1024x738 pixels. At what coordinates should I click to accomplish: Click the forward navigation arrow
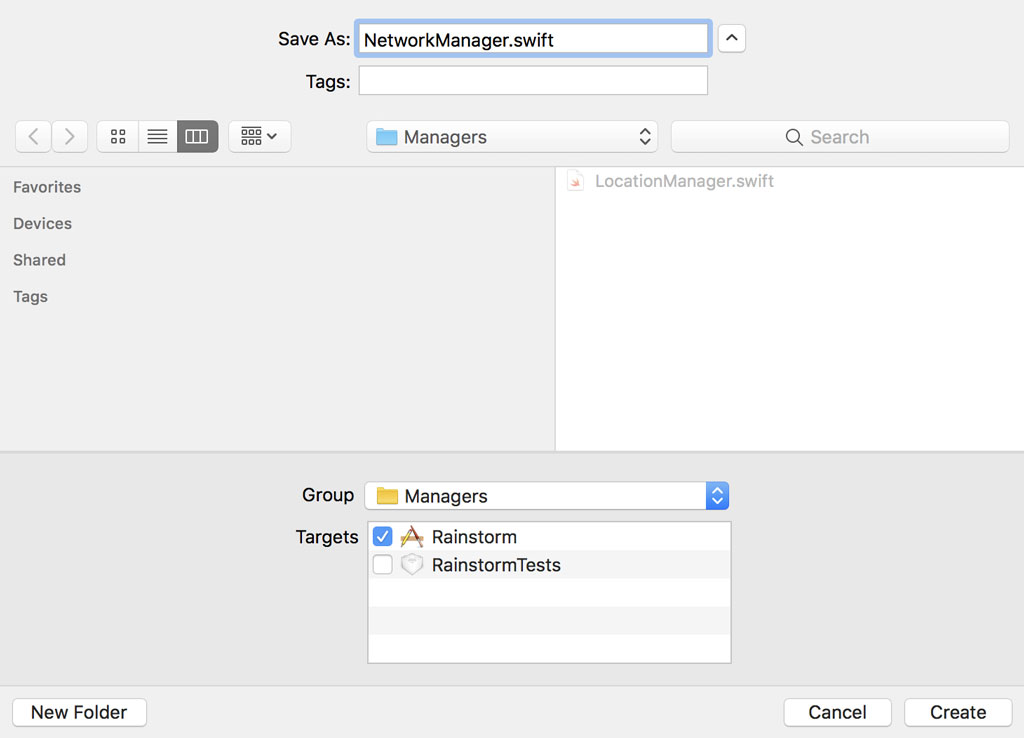(69, 136)
